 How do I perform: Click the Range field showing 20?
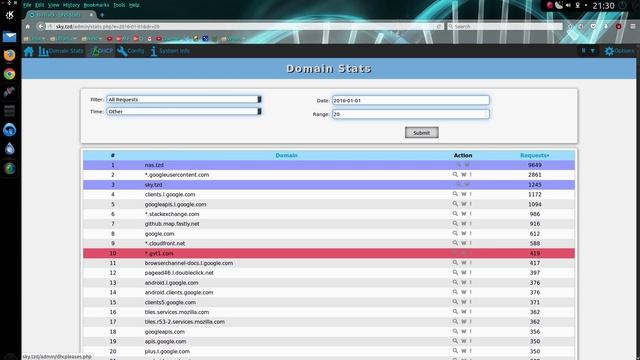(x=411, y=114)
